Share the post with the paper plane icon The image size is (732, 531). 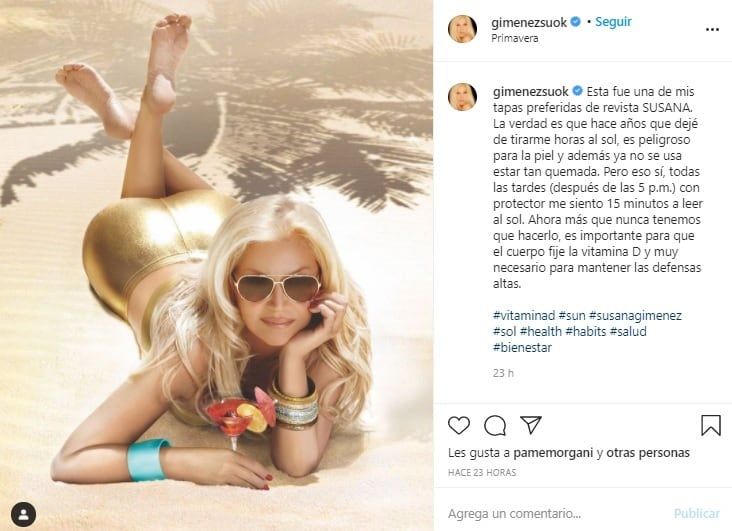pyautogui.click(x=531, y=425)
